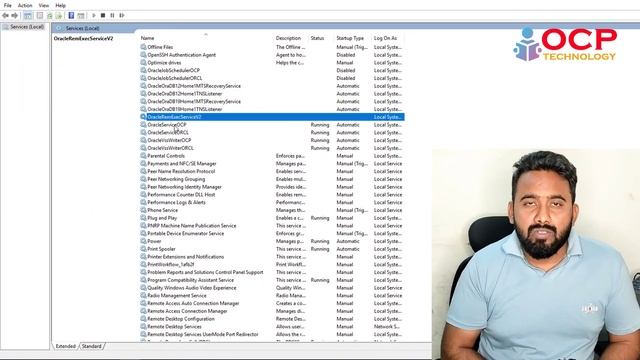The width and height of the screenshot is (640, 360).
Task: Open the Action menu
Action: point(25,5)
